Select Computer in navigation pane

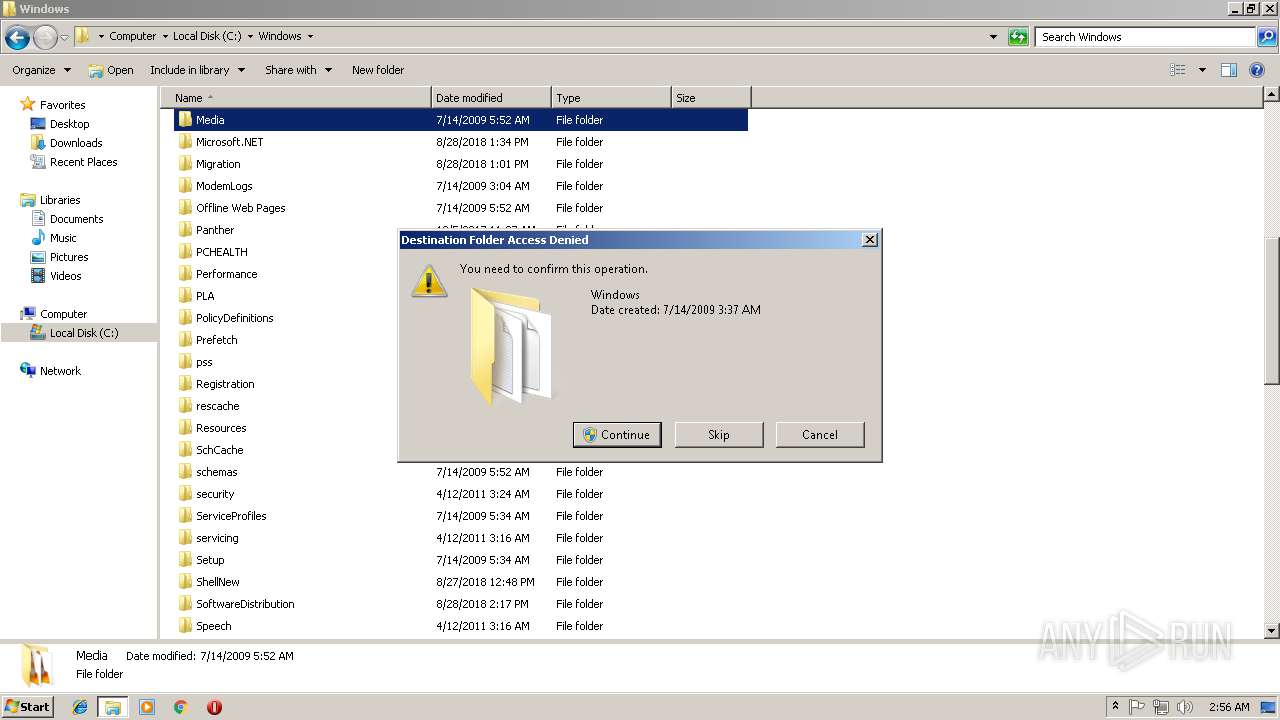coord(63,314)
